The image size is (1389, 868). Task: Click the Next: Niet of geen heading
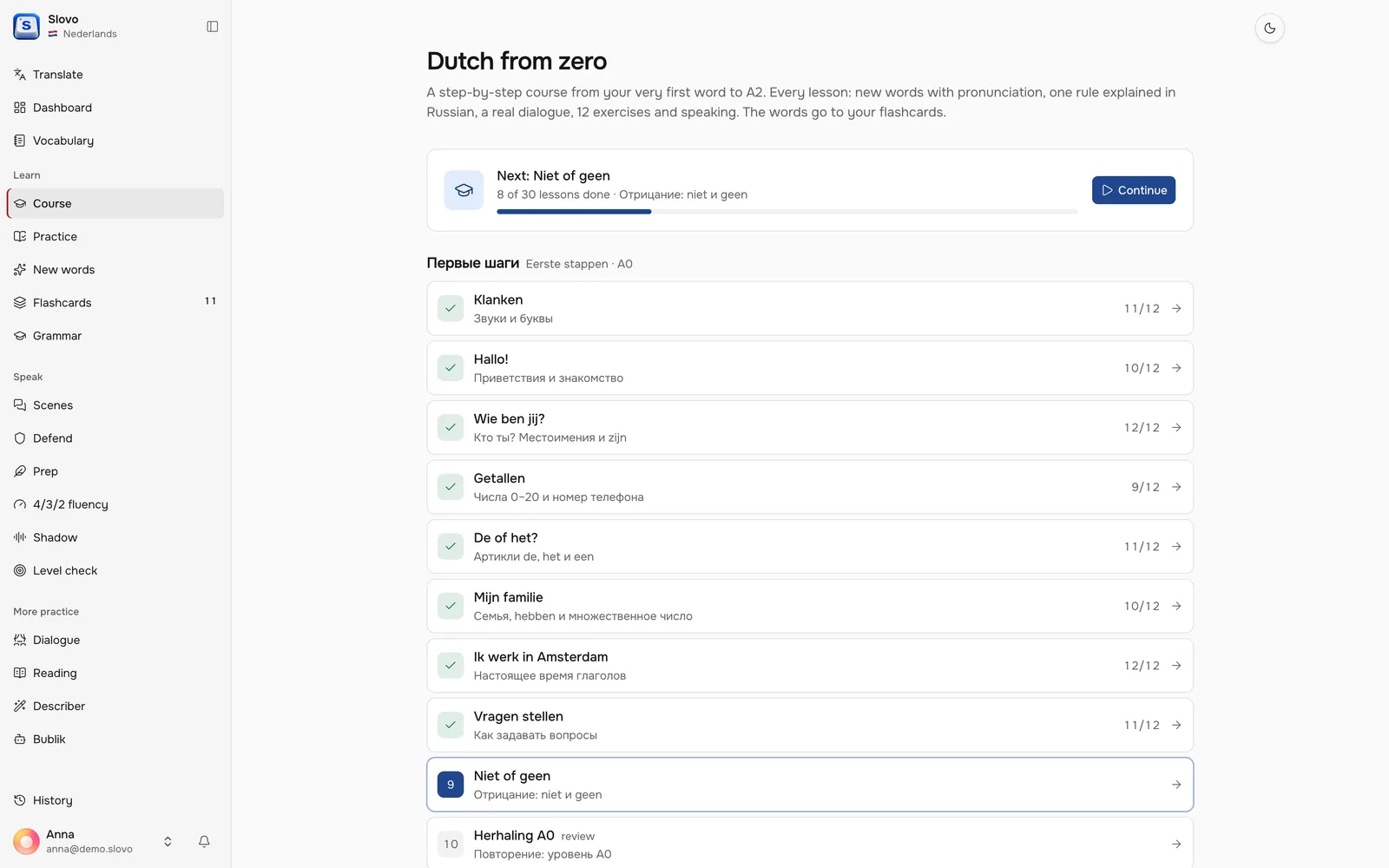pyautogui.click(x=553, y=175)
